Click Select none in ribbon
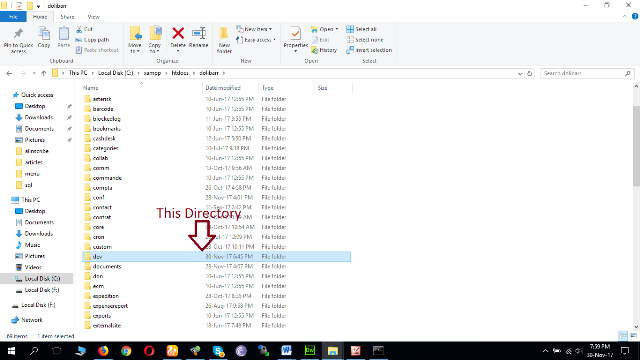Screen dimensions: 640x360 click(365, 40)
